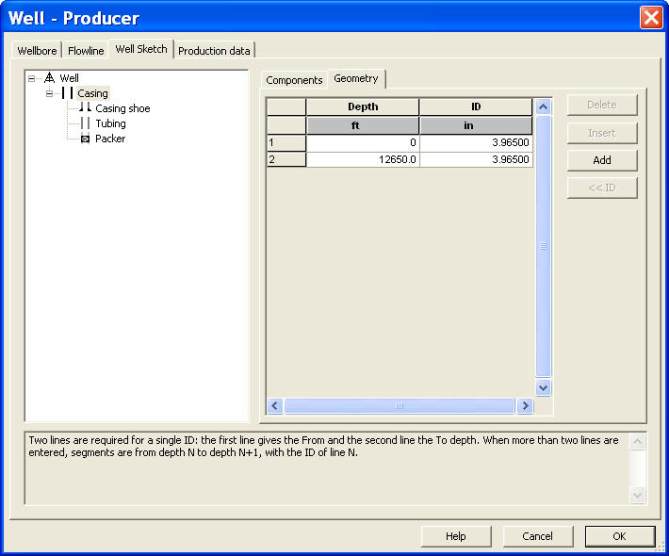Screen dimensions: 669x556
Task: Click the table's horizontal scrollbar right arrow
Action: 524,406
